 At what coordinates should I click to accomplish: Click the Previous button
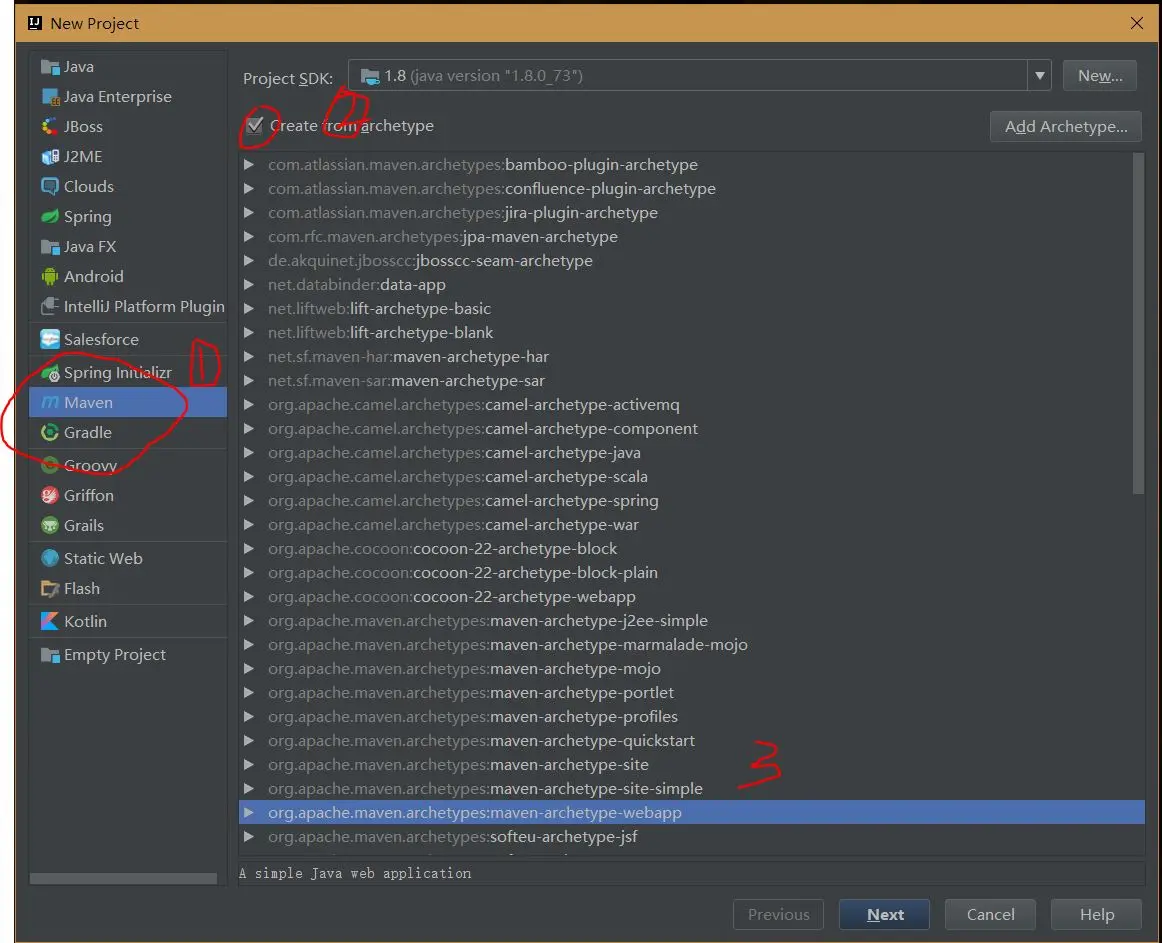coord(778,914)
